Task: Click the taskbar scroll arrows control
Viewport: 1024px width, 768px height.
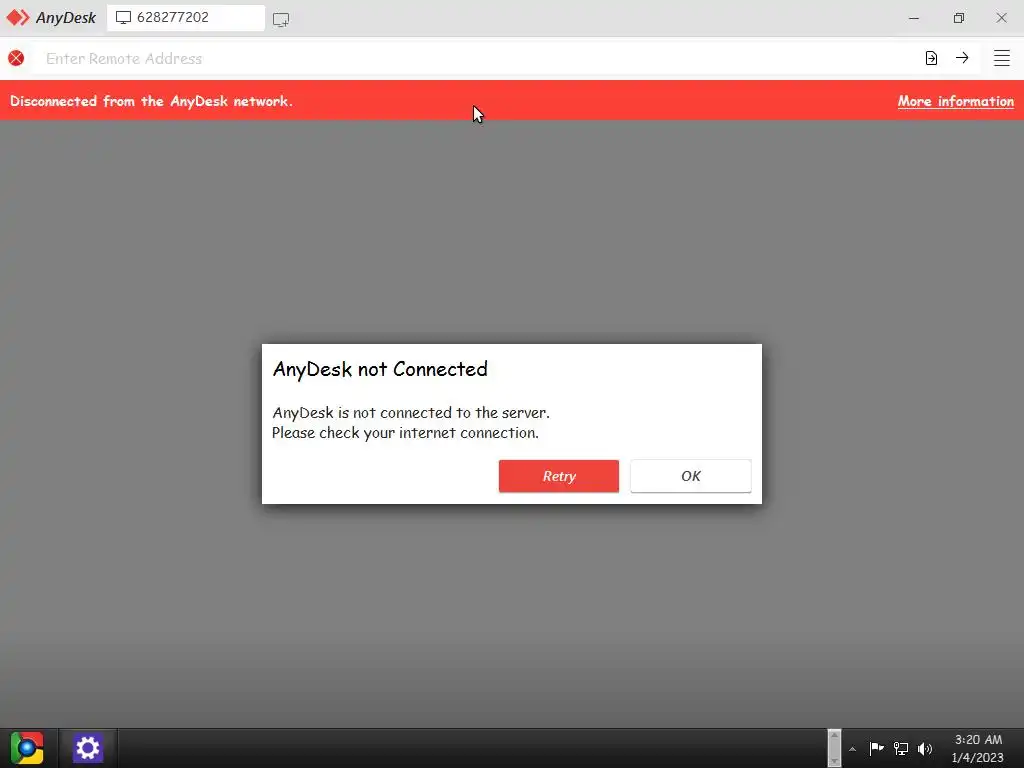Action: click(x=834, y=748)
